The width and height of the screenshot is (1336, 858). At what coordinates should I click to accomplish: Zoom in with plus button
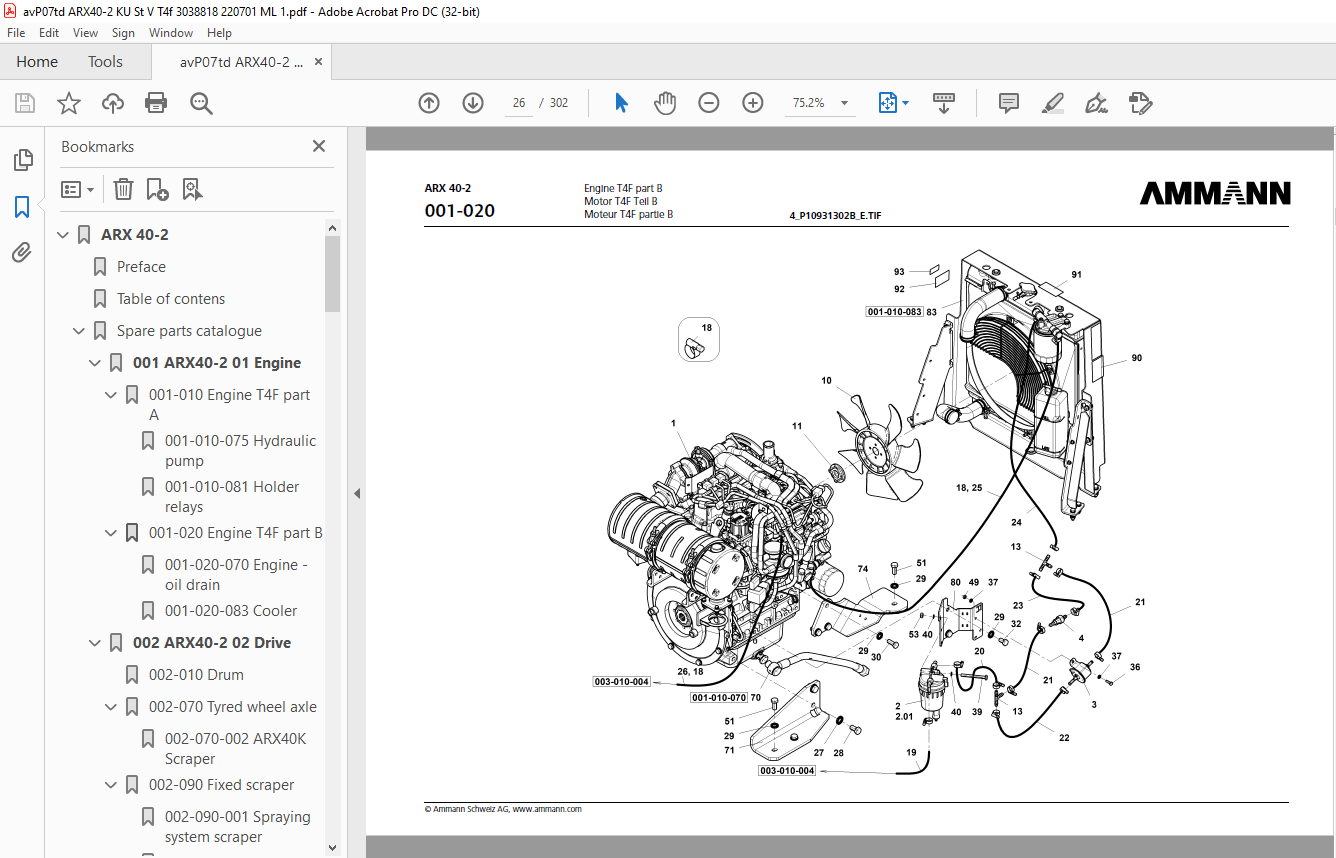click(x=753, y=103)
